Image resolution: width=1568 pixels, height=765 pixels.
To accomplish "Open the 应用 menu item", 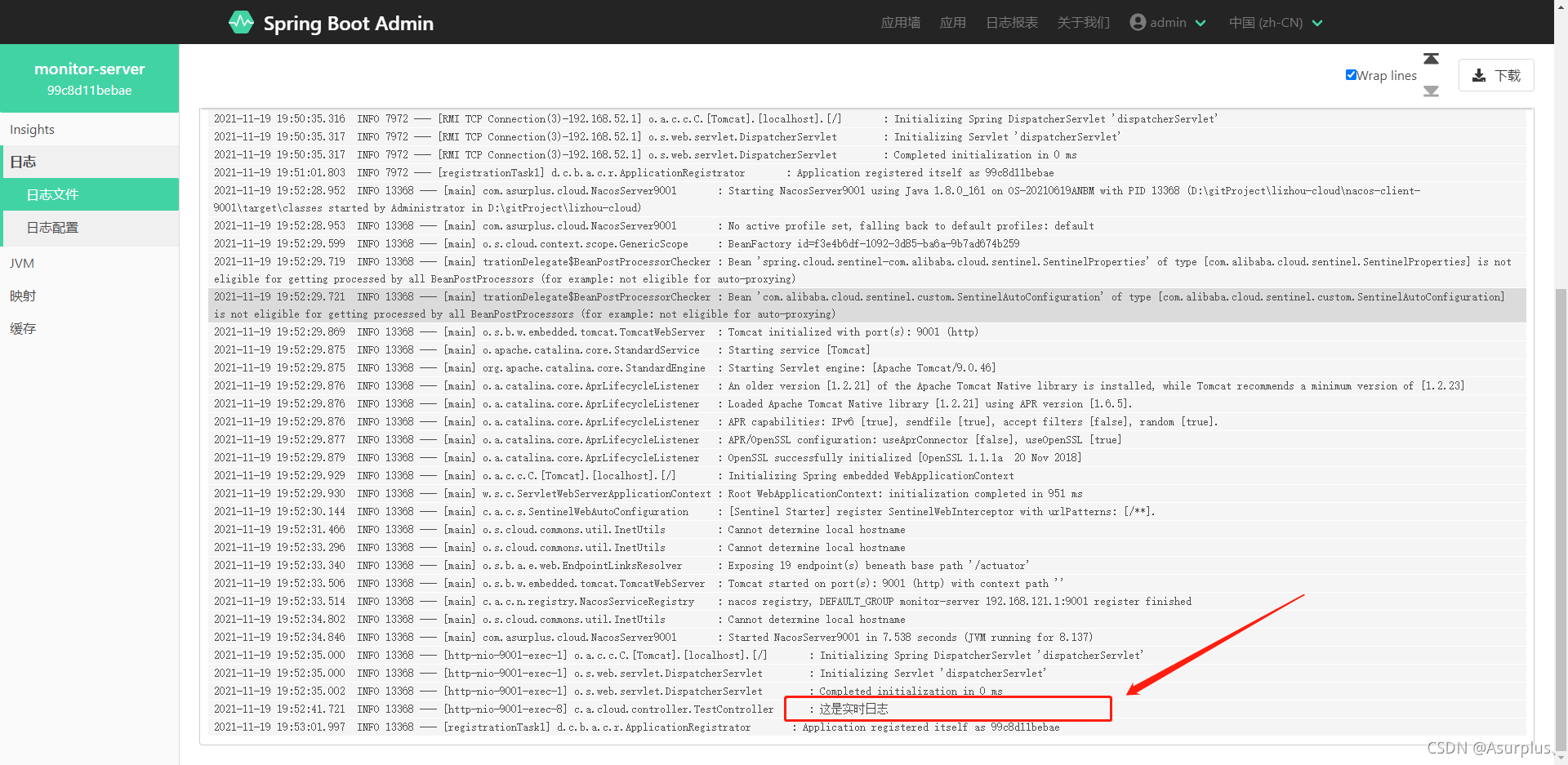I will coord(952,22).
